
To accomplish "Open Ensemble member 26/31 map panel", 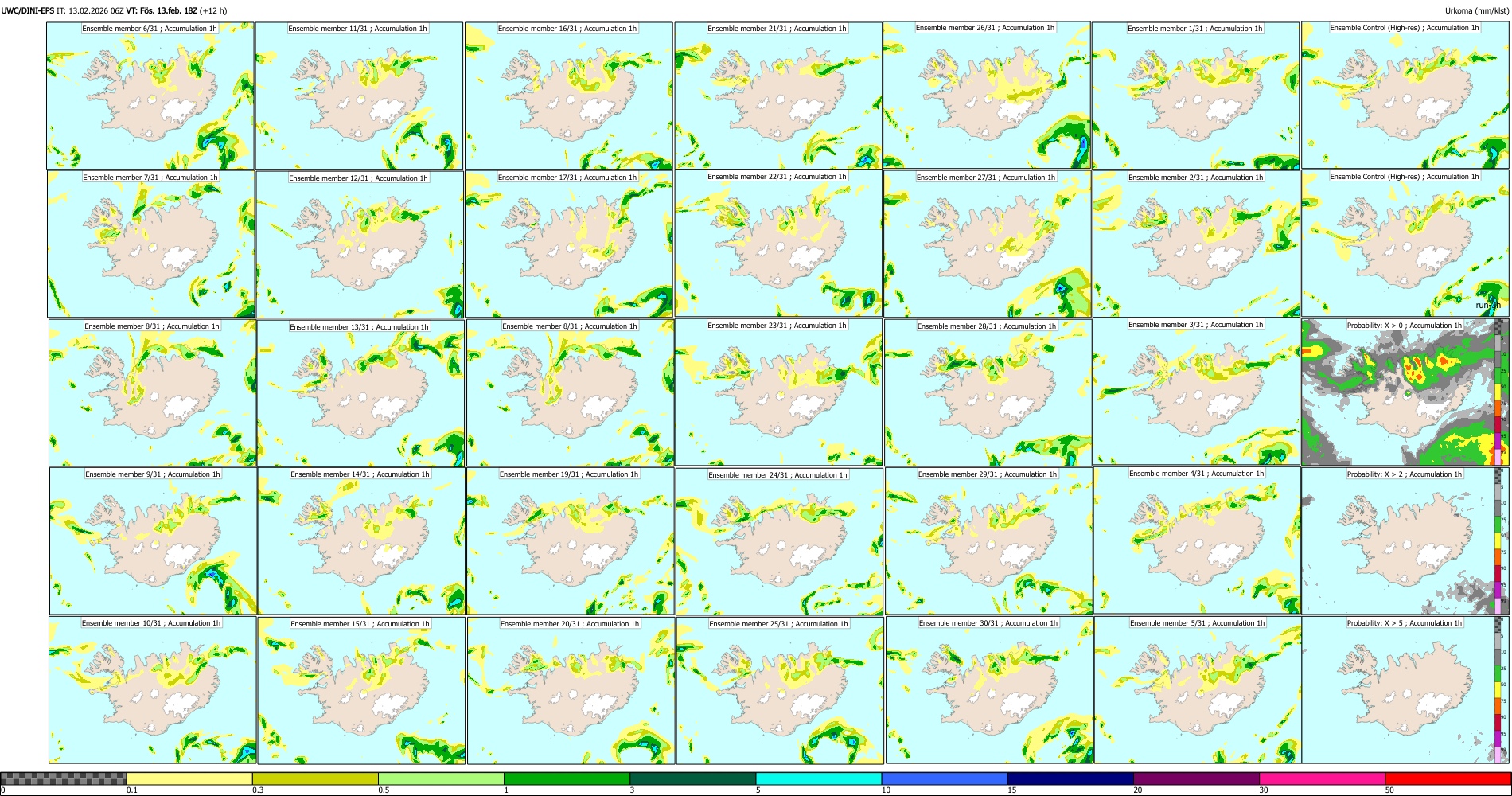I will coord(987,95).
